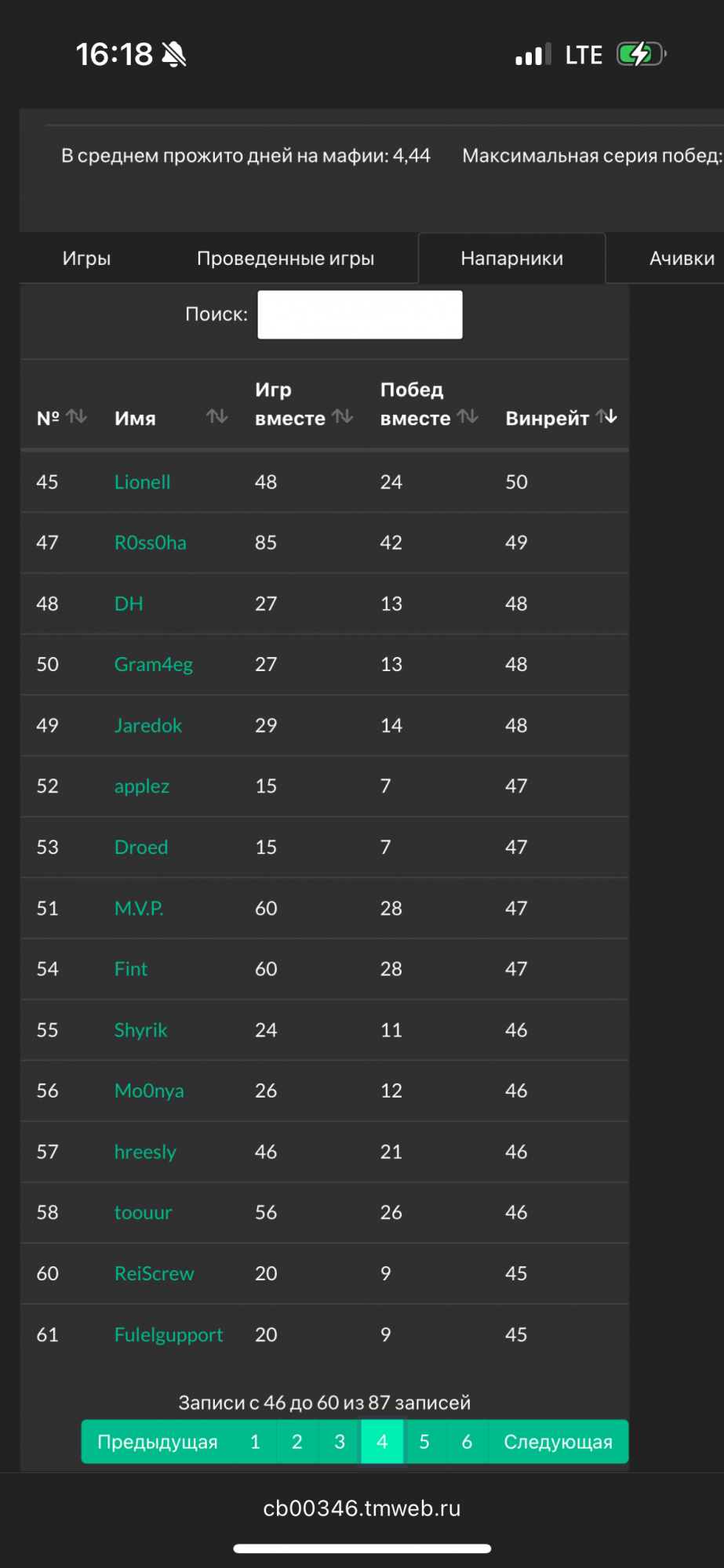The width and height of the screenshot is (724, 1568).
Task: Go to Предыдущая page
Action: 158,1442
